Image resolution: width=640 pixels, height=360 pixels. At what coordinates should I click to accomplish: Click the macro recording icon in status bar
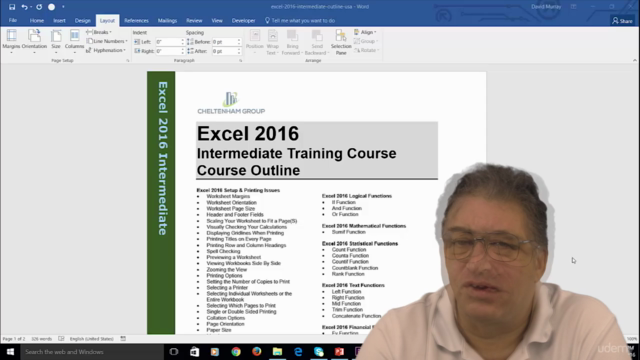[123, 339]
